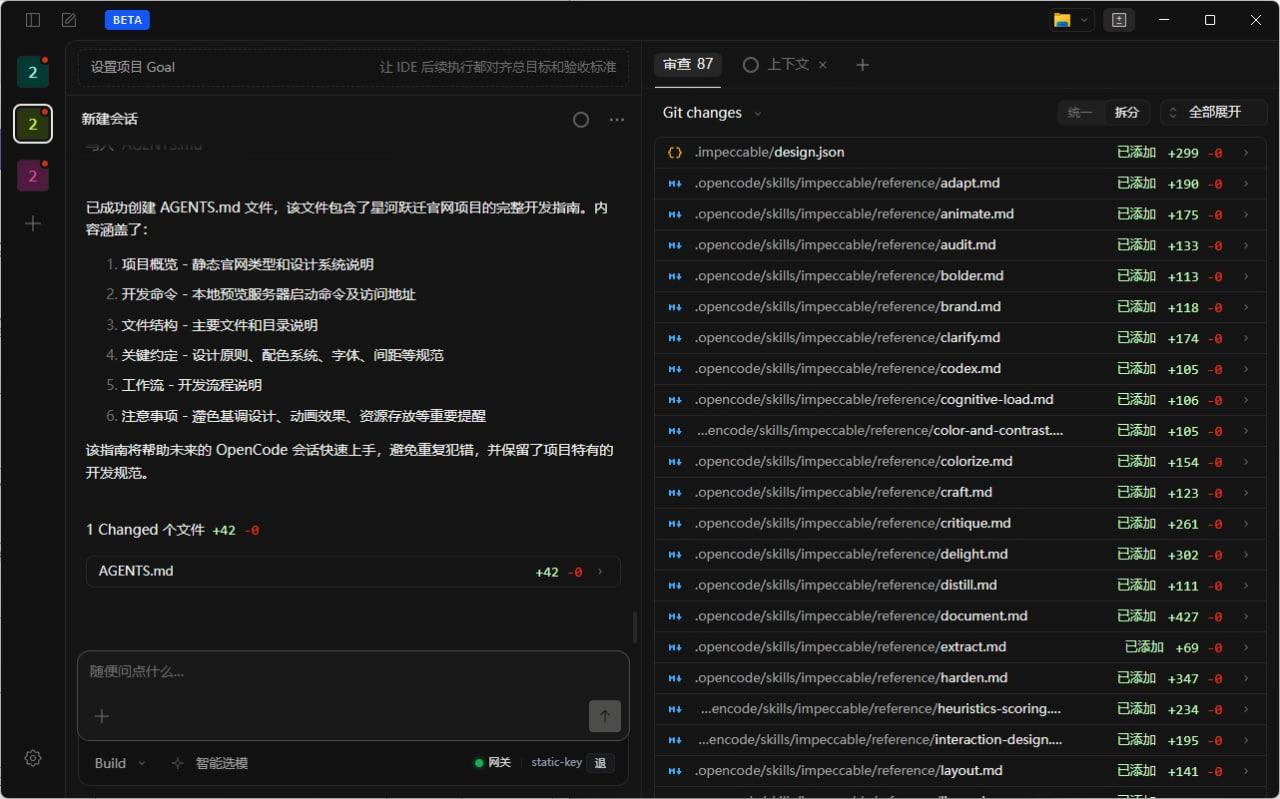Image resolution: width=1280 pixels, height=799 pixels.
Task: Open the color-and-contrast file row
Action: point(960,431)
